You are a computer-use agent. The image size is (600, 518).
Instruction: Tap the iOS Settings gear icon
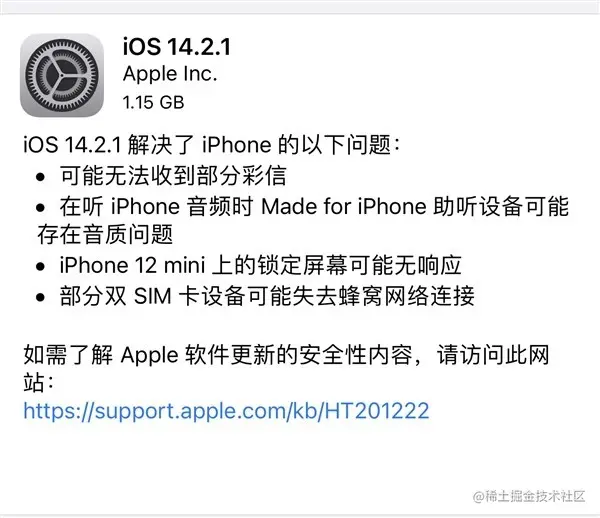coord(62,75)
